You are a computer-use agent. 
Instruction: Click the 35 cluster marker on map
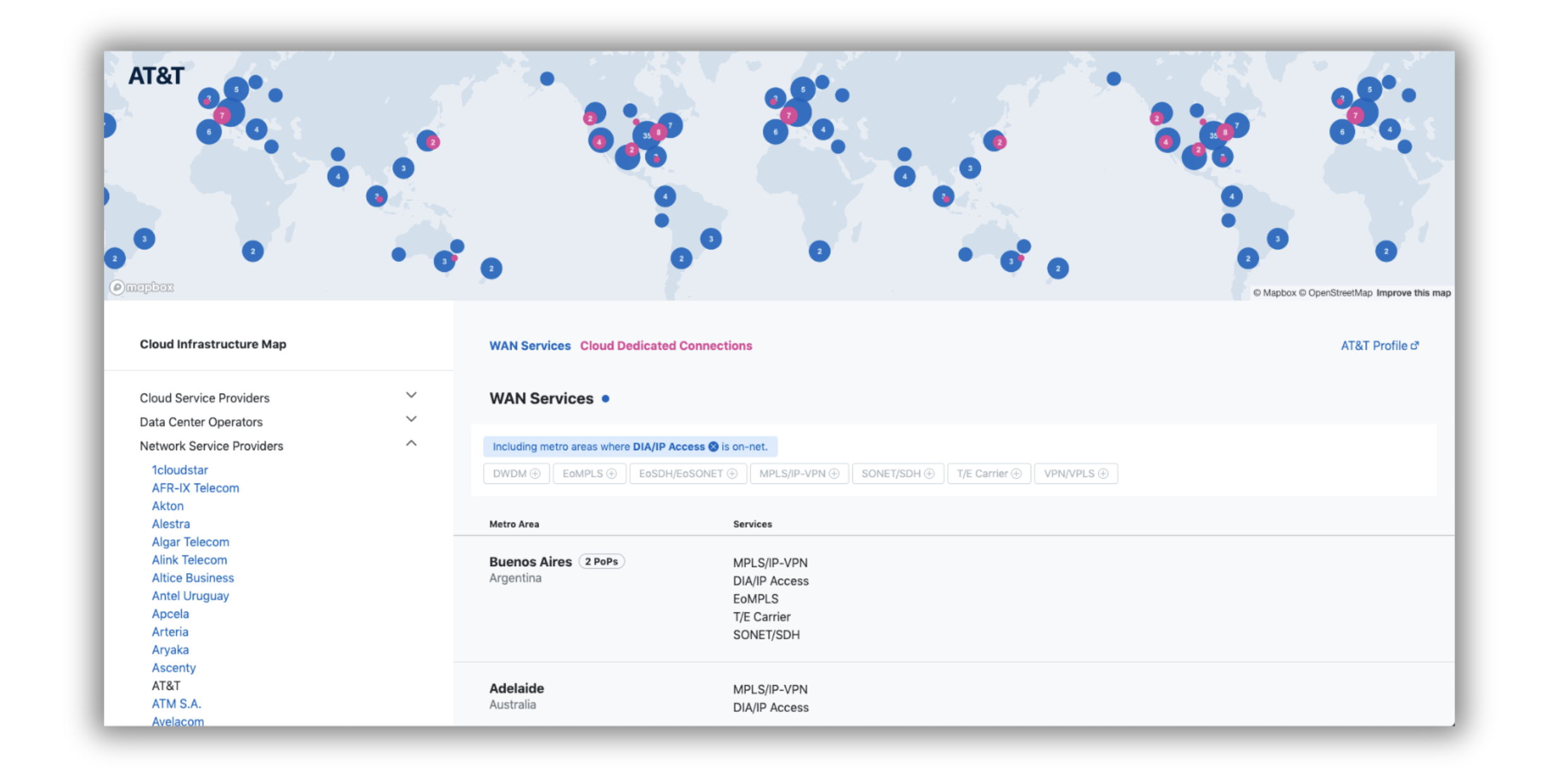(646, 135)
